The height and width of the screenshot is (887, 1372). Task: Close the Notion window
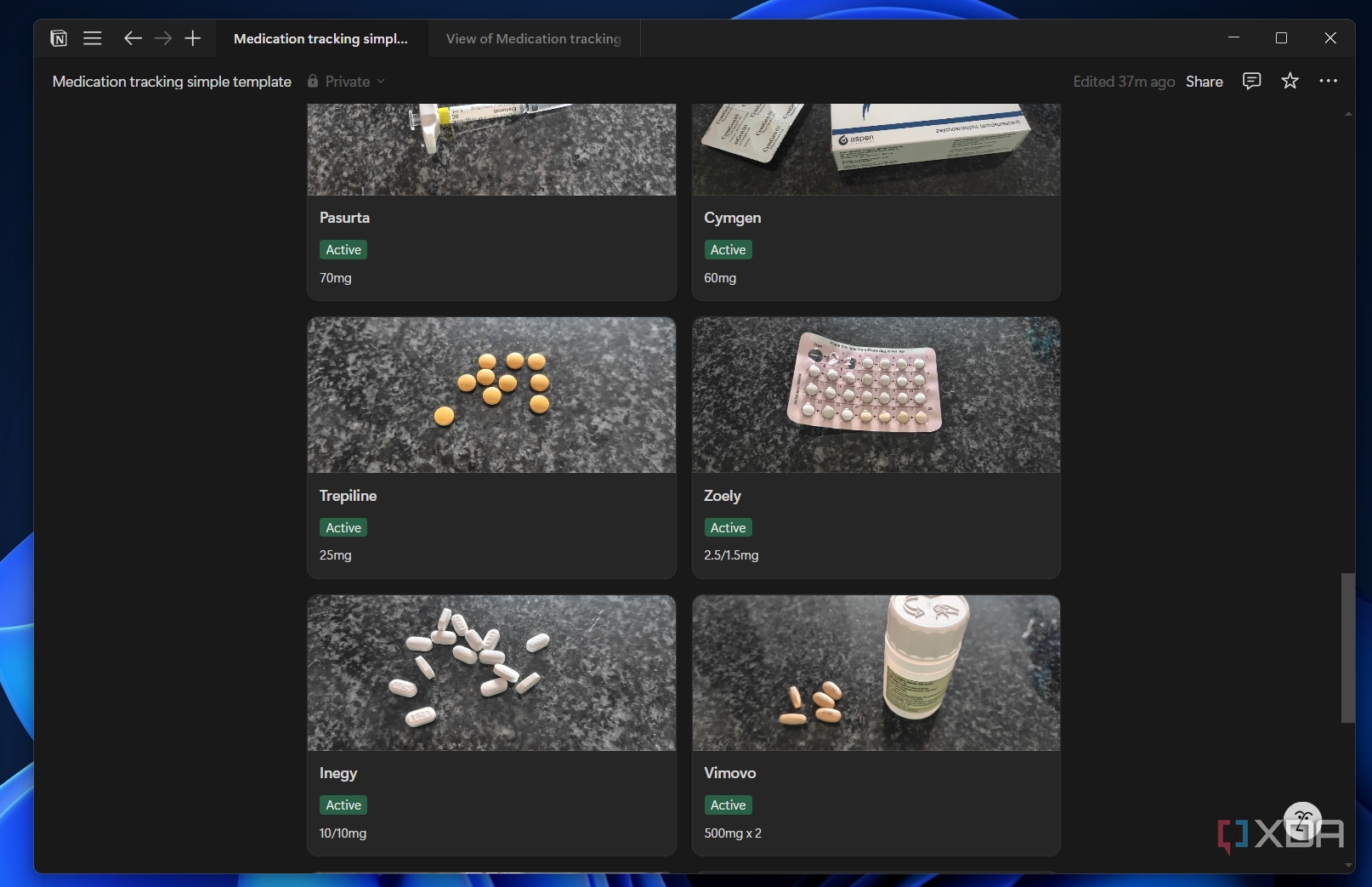tap(1330, 38)
